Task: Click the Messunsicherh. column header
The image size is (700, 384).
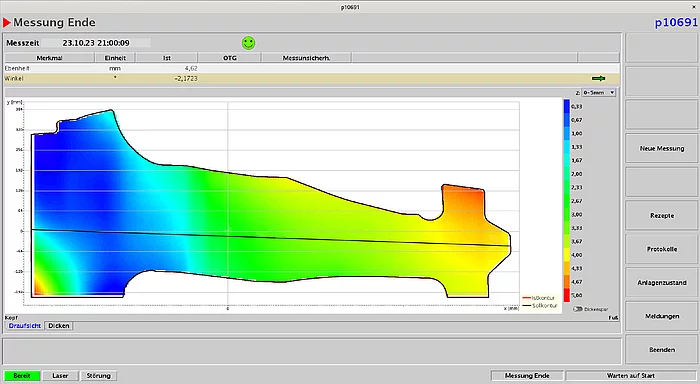Action: pyautogui.click(x=306, y=58)
